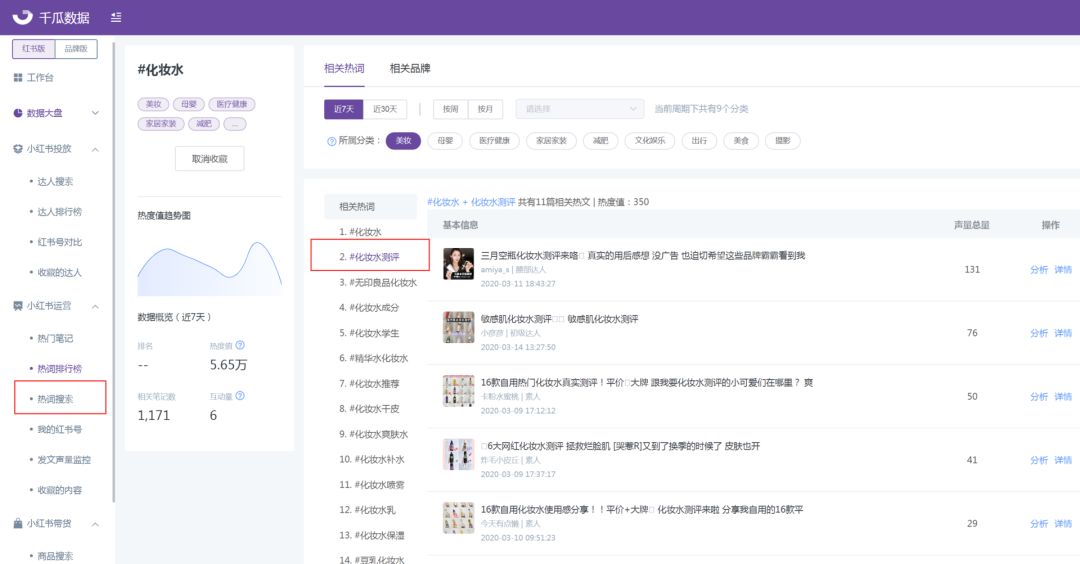Choose 出行 in the 所属分类 filter
Image resolution: width=1080 pixels, height=564 pixels.
point(699,140)
